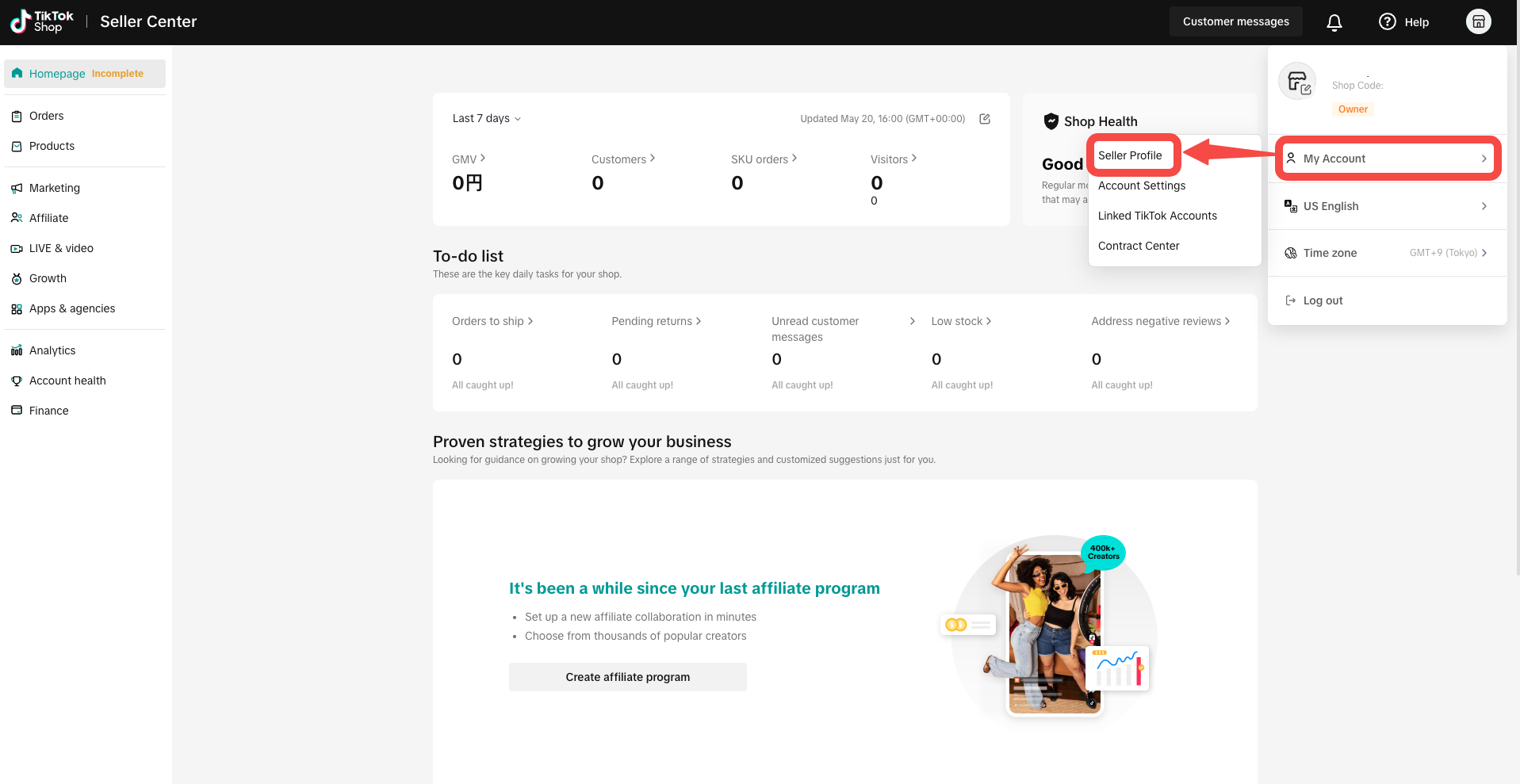Open Unread customer messages arrow
The width and height of the screenshot is (1520, 784).
point(913,321)
